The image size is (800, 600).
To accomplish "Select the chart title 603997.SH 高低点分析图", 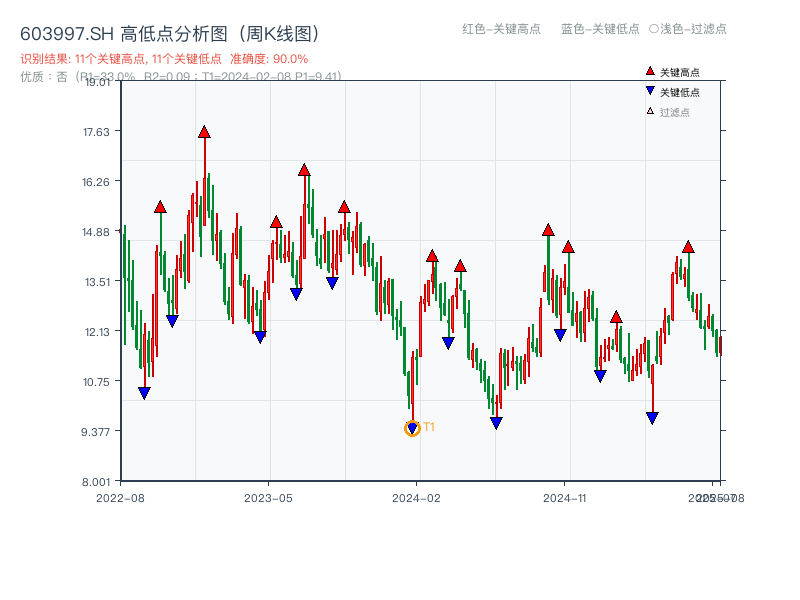I will (120, 32).
